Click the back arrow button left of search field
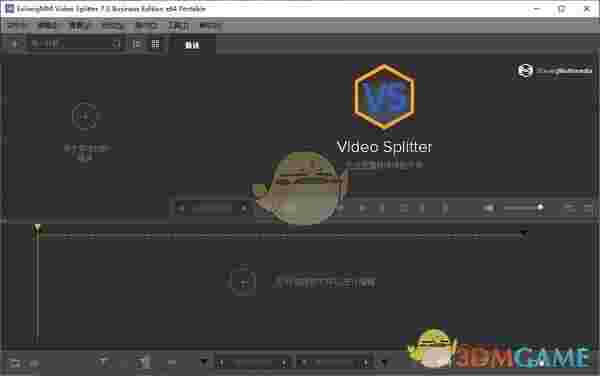Image resolution: width=600 pixels, height=376 pixels. 16,44
